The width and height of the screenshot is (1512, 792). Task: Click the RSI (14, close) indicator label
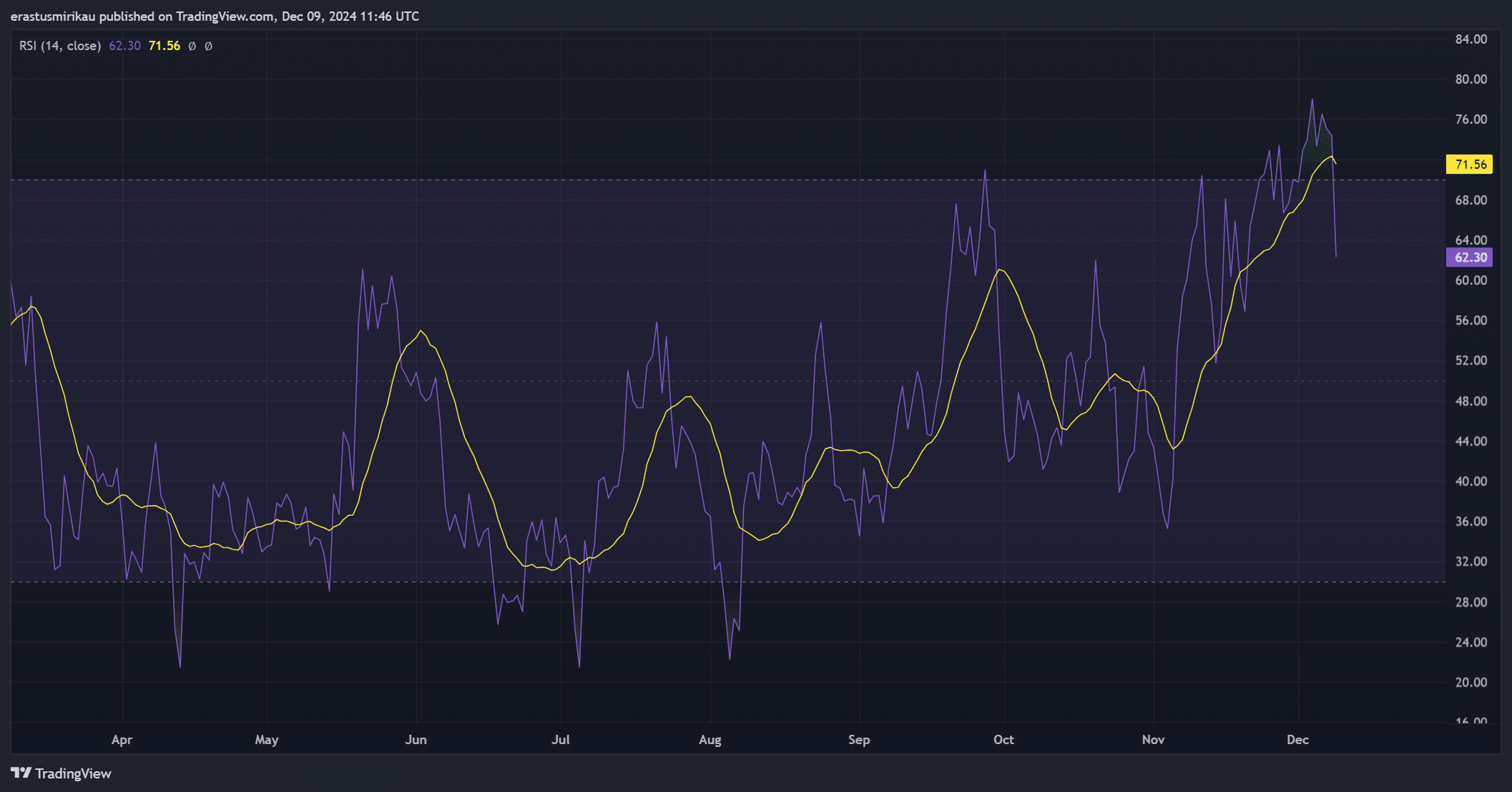point(60,46)
